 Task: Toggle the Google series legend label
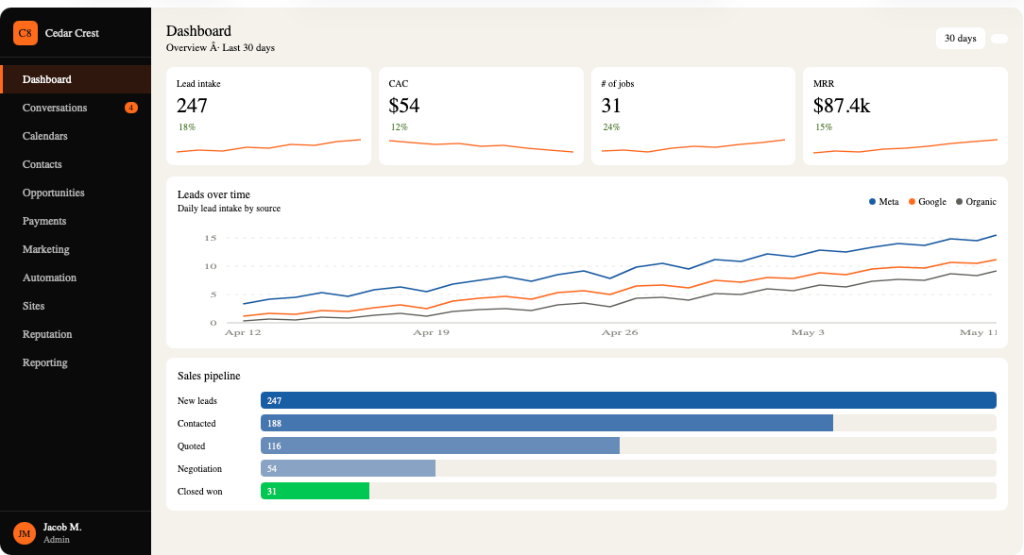932,202
